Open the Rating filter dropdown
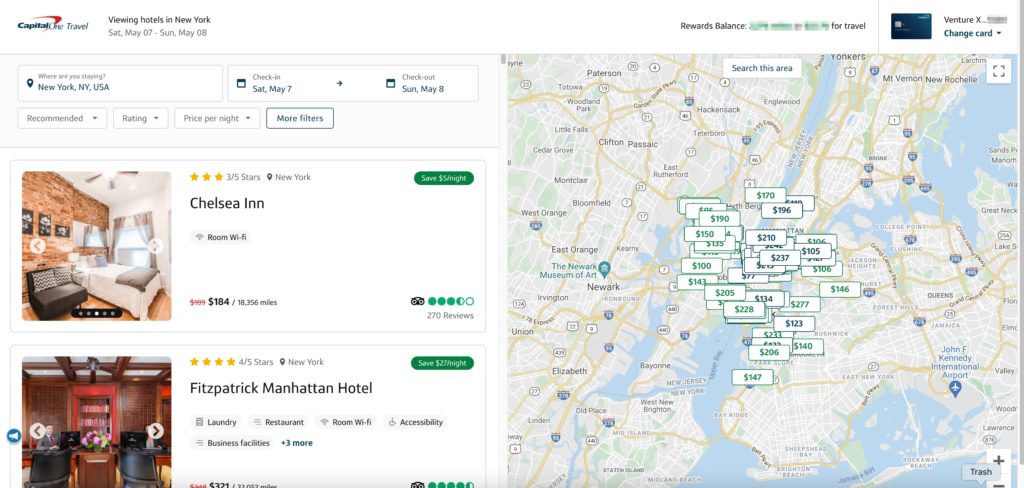The image size is (1024, 488). [140, 118]
